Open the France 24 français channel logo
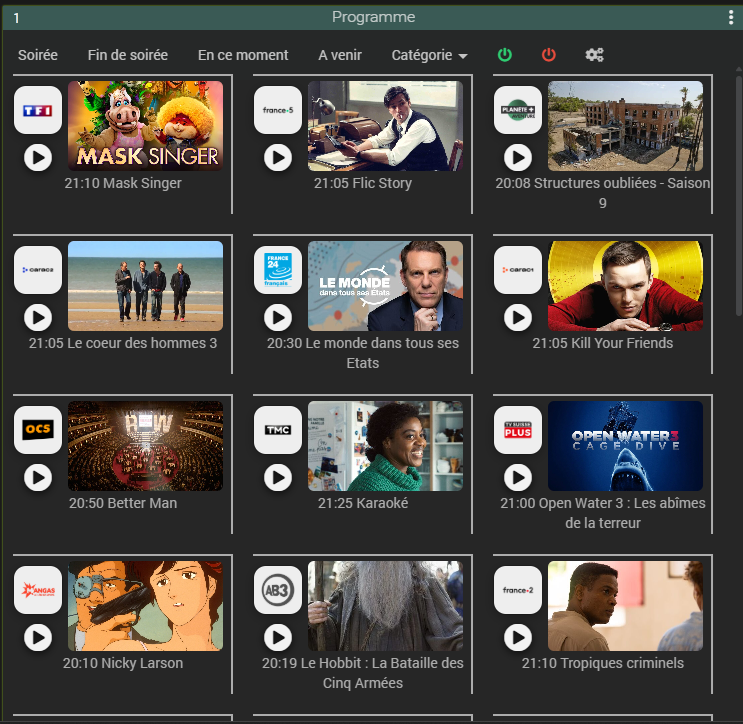Viewport: 743px width, 724px height. coord(278,270)
